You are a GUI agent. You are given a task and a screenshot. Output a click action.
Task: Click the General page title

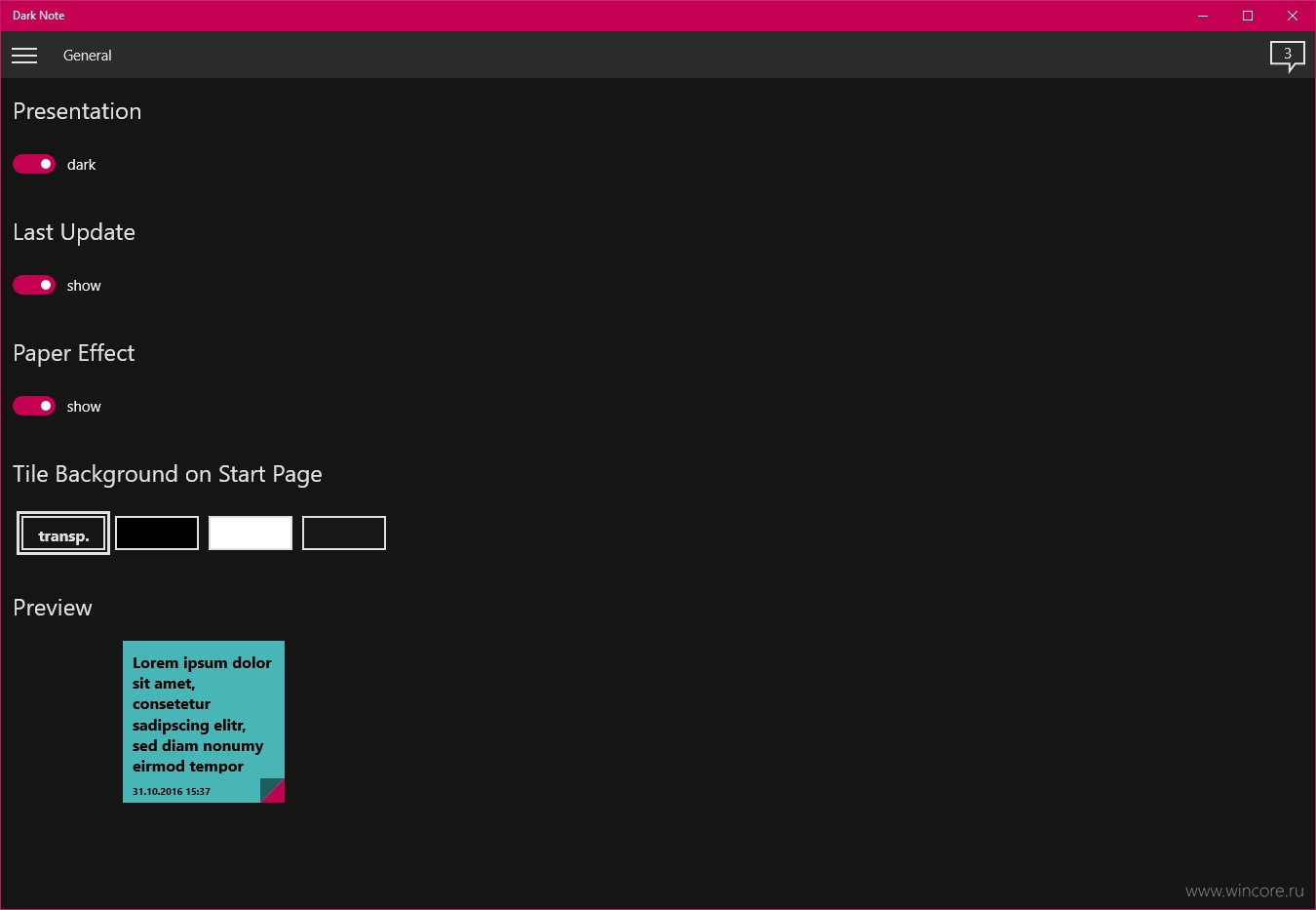pos(88,56)
